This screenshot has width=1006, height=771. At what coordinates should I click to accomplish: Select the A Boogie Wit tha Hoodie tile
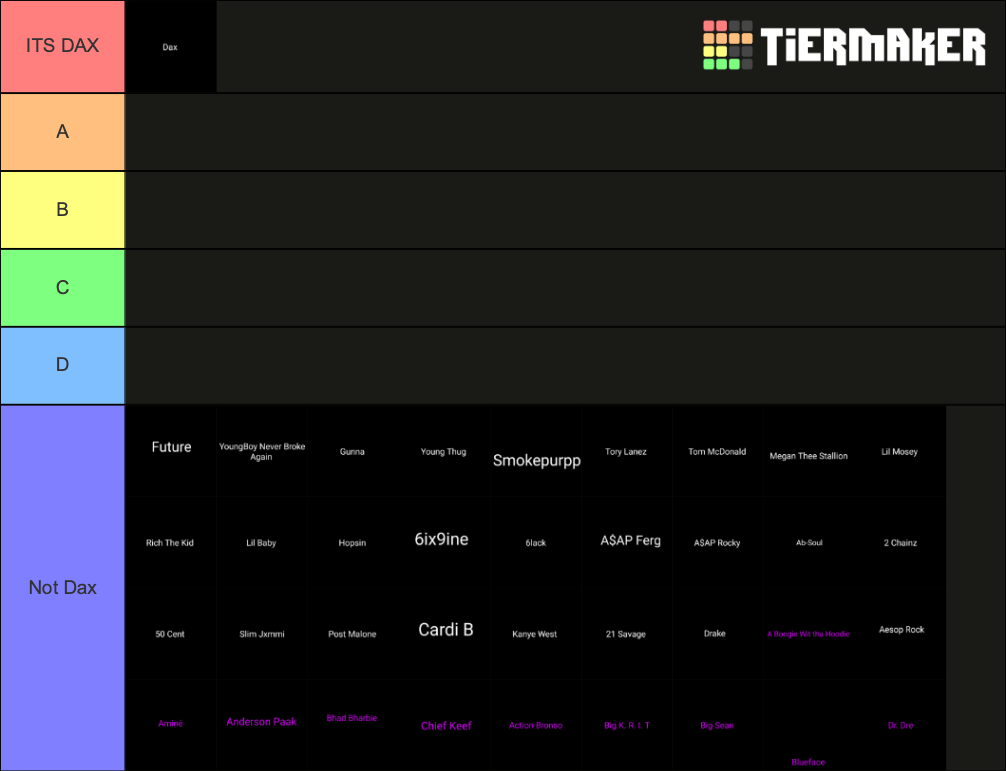click(x=808, y=633)
